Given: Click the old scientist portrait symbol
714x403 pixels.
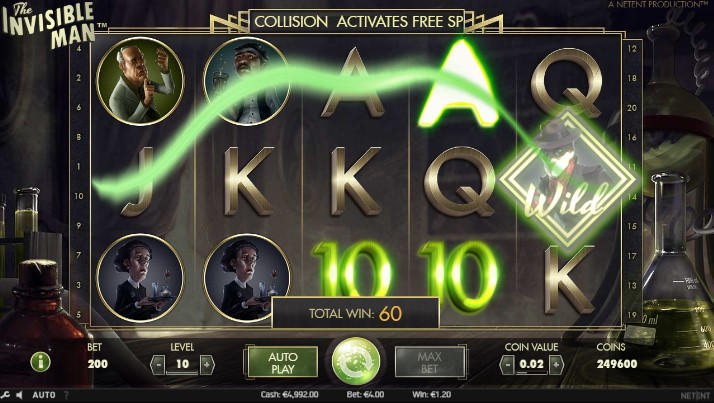Looking at the screenshot, I should [x=140, y=81].
